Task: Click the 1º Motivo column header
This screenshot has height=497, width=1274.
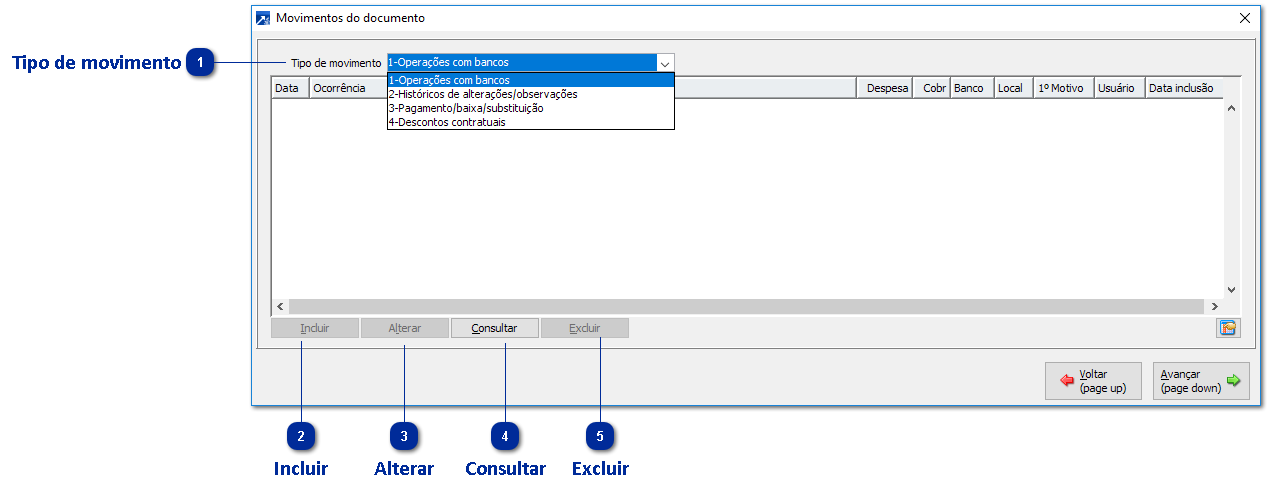Action: 1064,88
